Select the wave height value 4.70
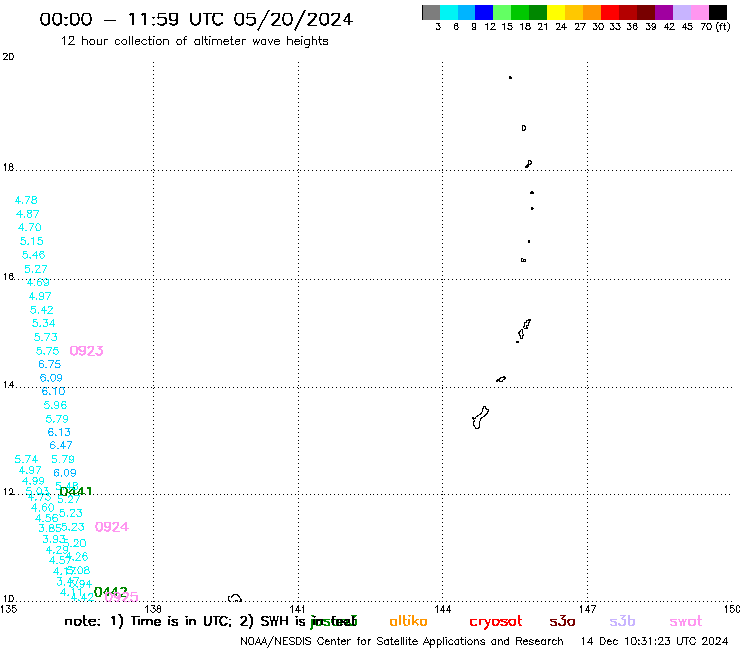Image resolution: width=740 pixels, height=650 pixels. pyautogui.click(x=30, y=227)
